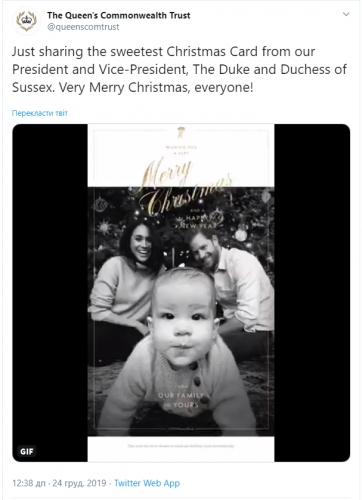
Task: Click the 'Перекласти твіт' translate link
Action: [40, 113]
